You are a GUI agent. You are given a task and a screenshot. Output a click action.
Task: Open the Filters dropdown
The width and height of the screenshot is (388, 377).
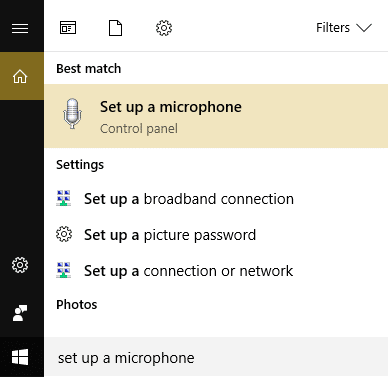tap(344, 28)
